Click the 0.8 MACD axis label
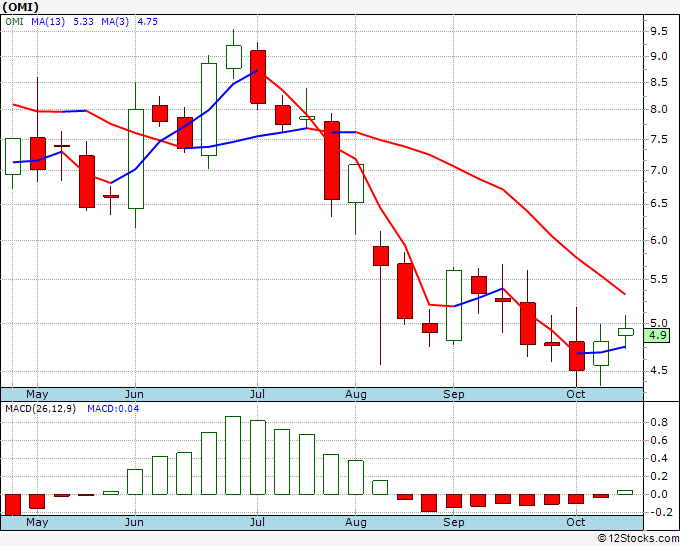 (658, 422)
